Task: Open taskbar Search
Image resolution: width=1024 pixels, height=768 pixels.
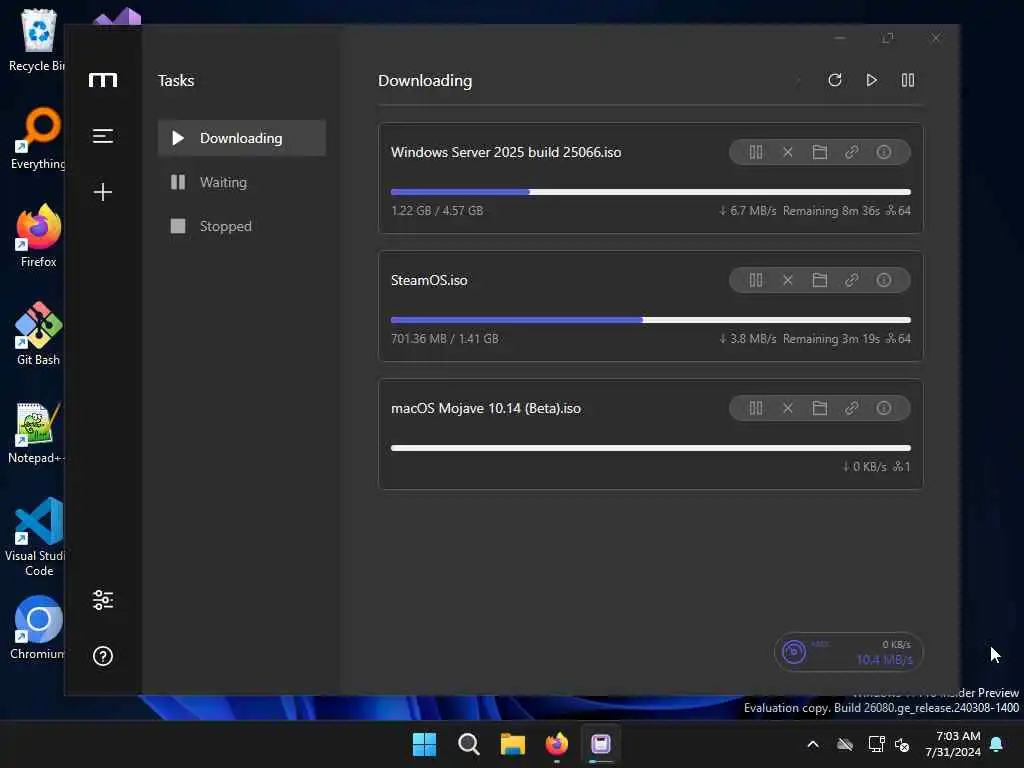Action: tap(469, 744)
